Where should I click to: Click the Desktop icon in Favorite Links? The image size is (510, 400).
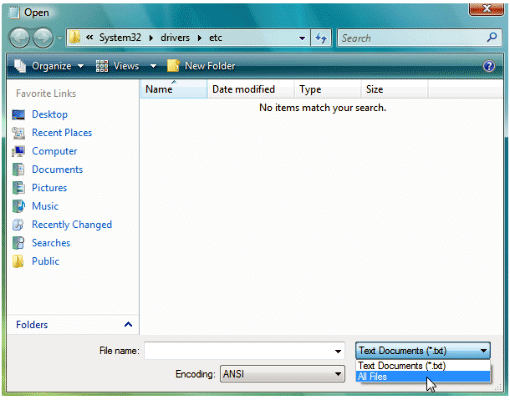(18, 115)
